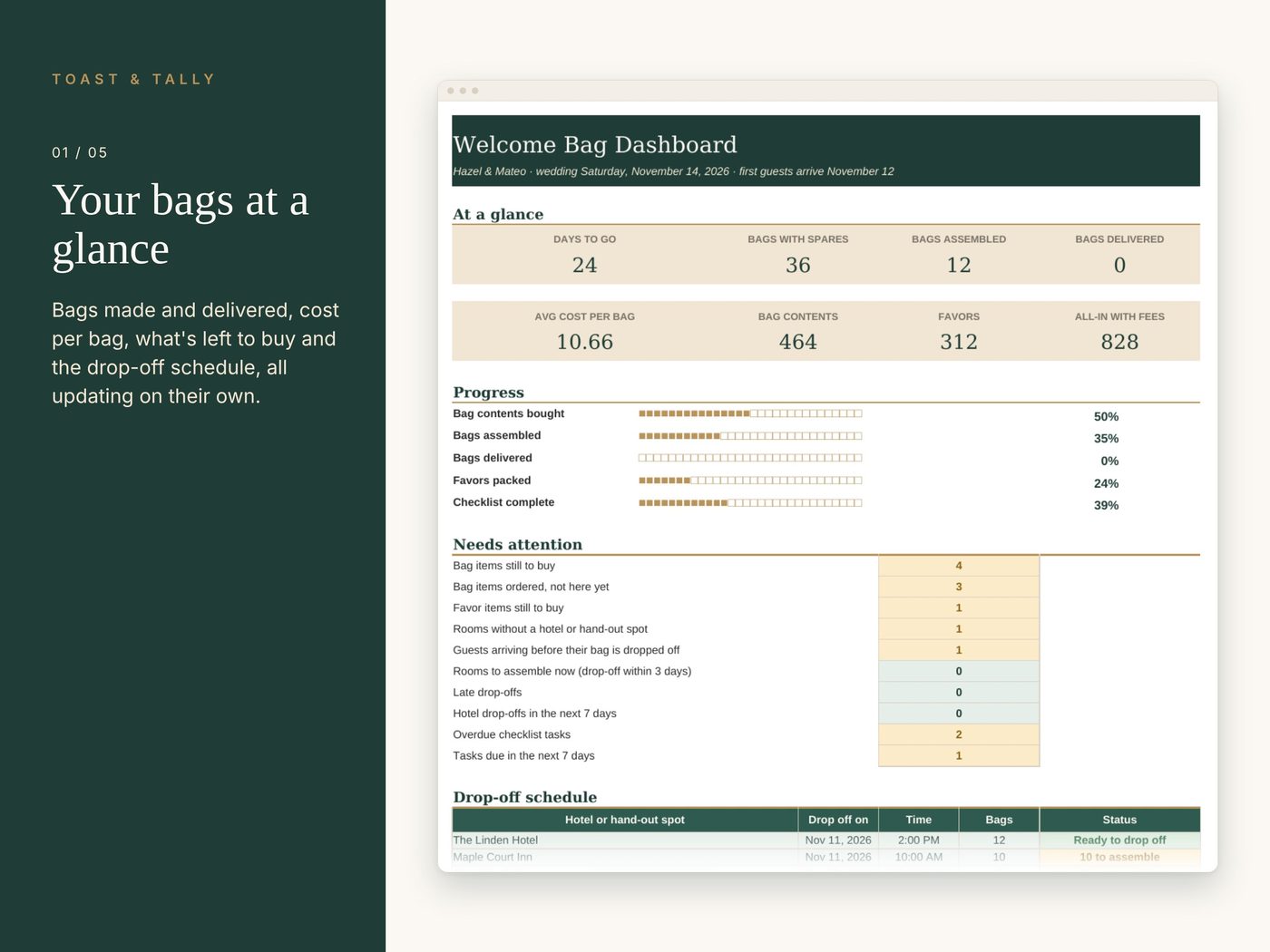Click the Status column header
Screen dimensions: 1270x952
point(1119,820)
